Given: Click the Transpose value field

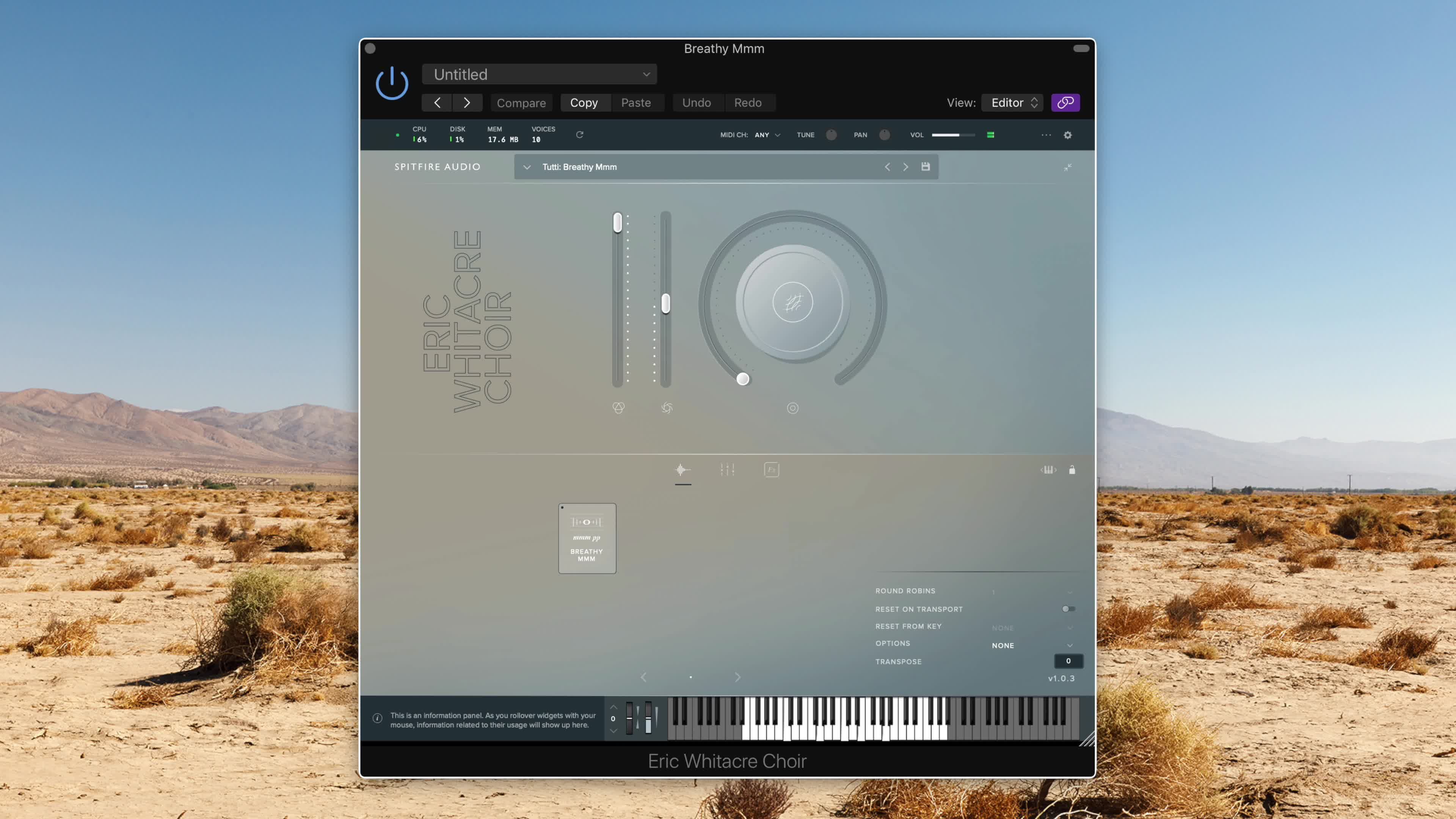Looking at the screenshot, I should (x=1068, y=661).
